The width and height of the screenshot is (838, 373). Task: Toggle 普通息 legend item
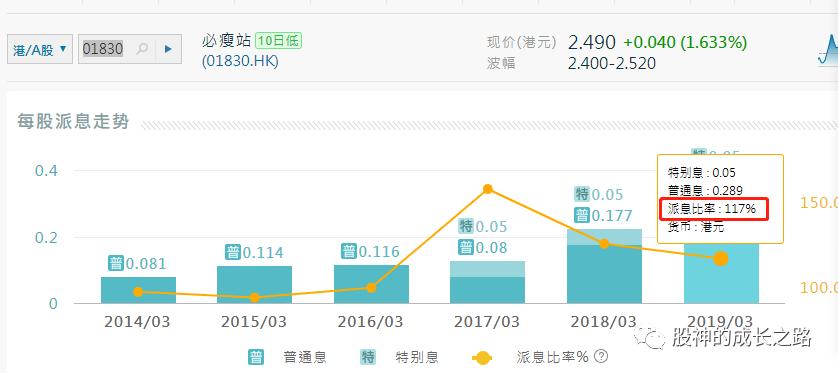(x=288, y=357)
